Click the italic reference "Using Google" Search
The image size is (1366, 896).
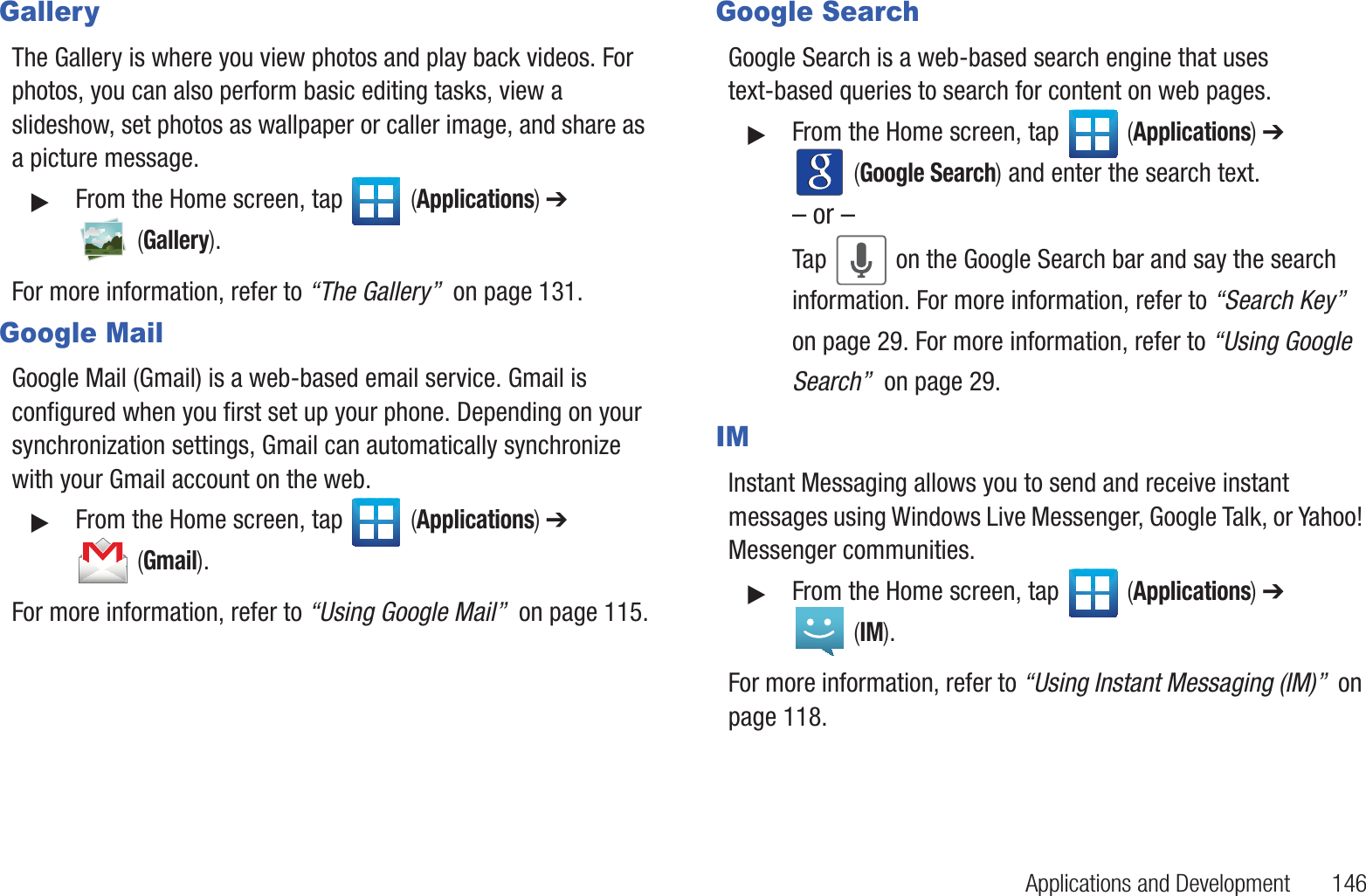point(1073,362)
